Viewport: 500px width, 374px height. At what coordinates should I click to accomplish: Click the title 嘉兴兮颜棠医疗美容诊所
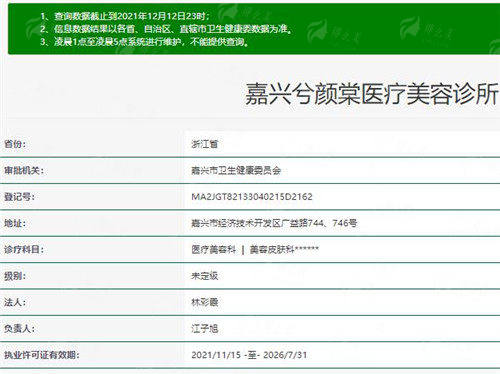[372, 94]
